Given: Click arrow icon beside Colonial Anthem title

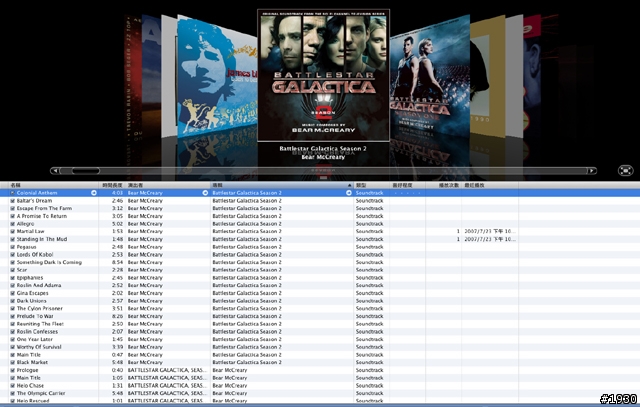Looking at the screenshot, I should tap(93, 193).
